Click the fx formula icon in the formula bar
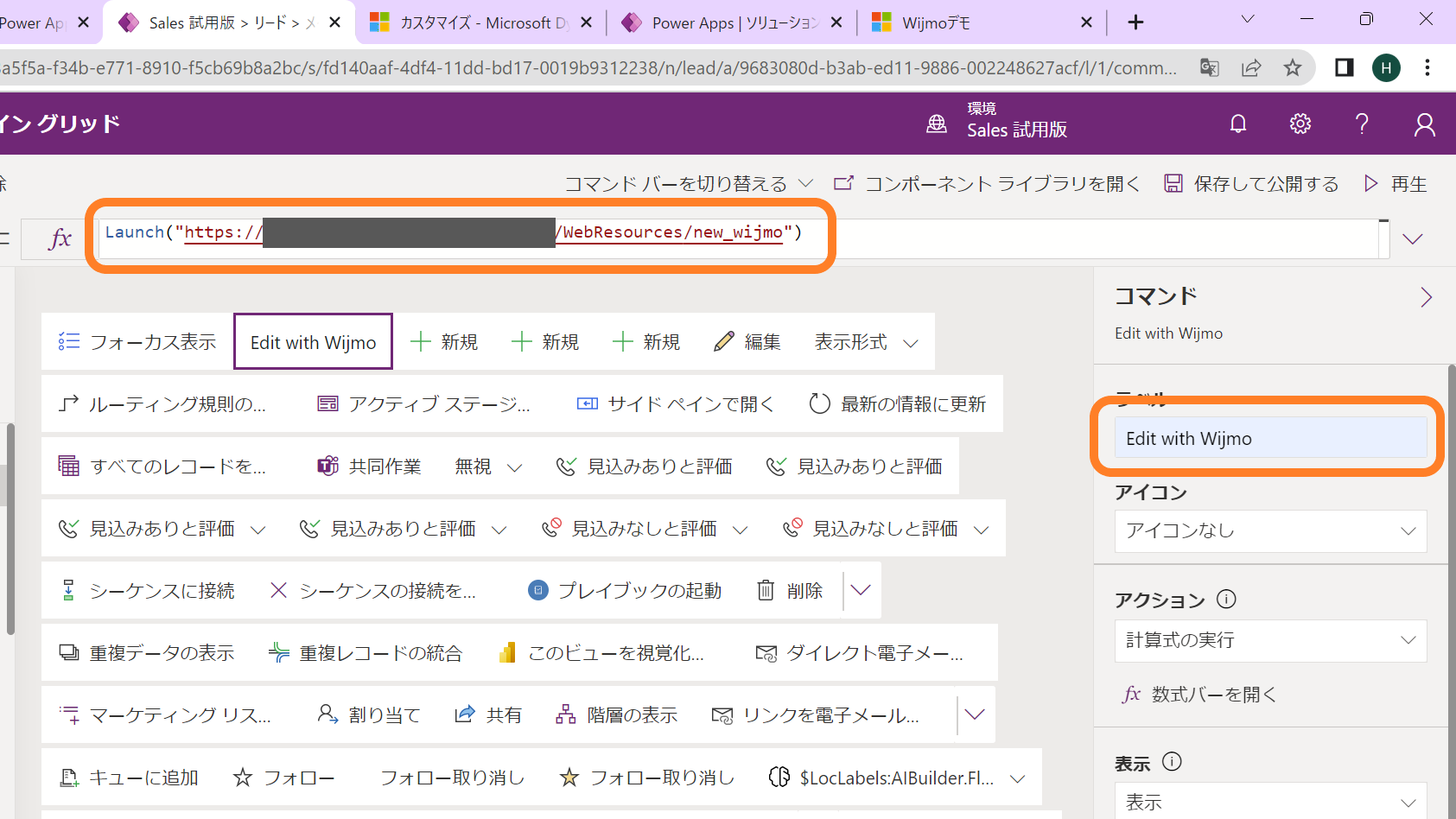1456x819 pixels. click(60, 238)
